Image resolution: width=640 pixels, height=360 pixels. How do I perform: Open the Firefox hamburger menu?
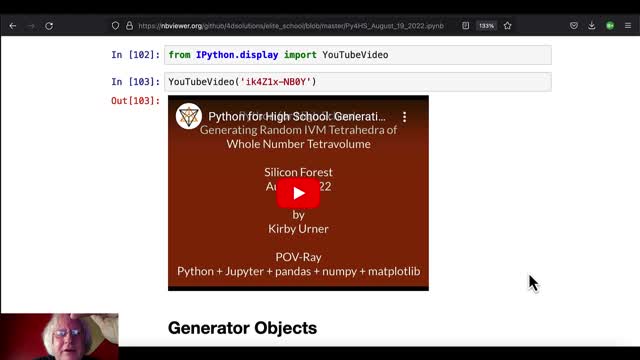(628, 26)
